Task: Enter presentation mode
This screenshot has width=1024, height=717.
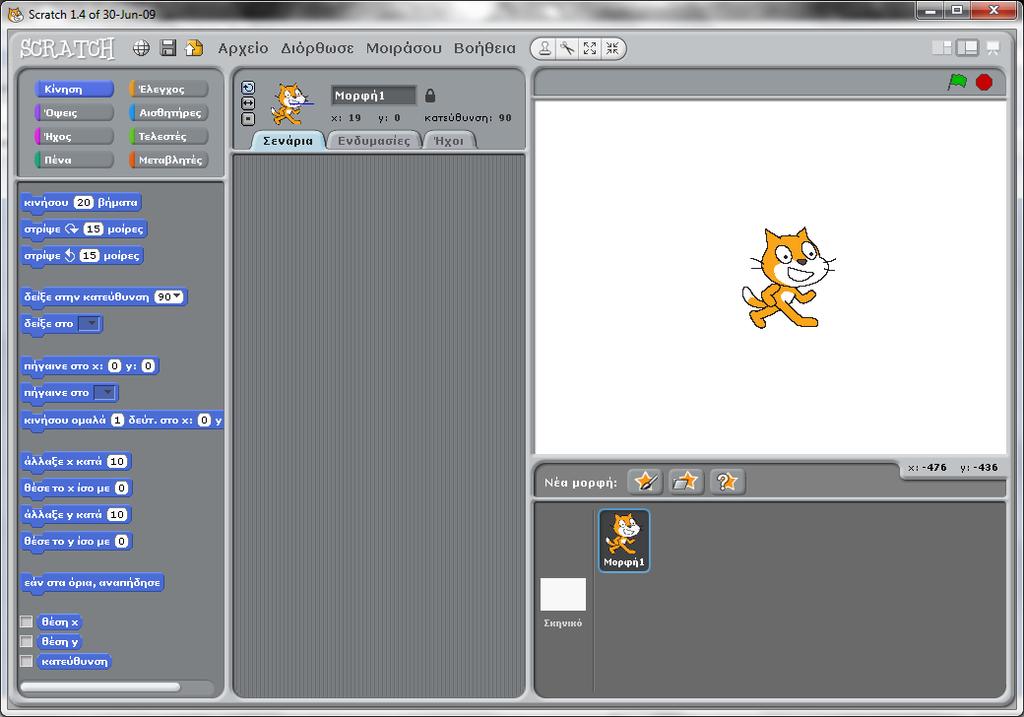Action: point(993,48)
